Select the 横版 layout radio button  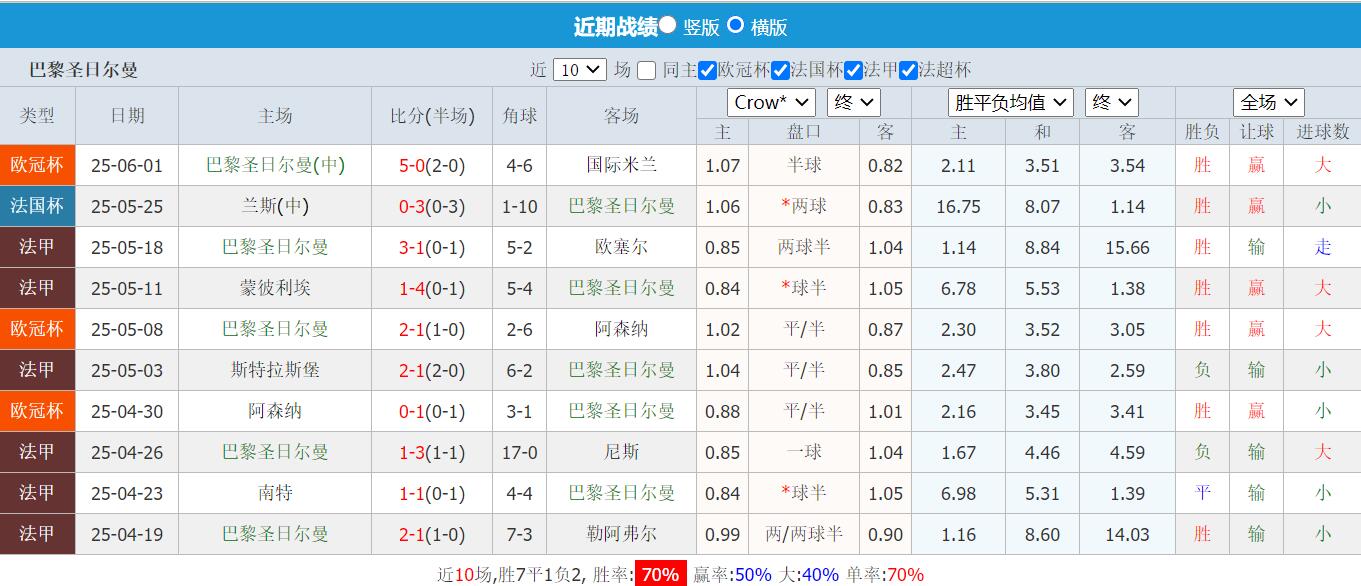tap(736, 26)
